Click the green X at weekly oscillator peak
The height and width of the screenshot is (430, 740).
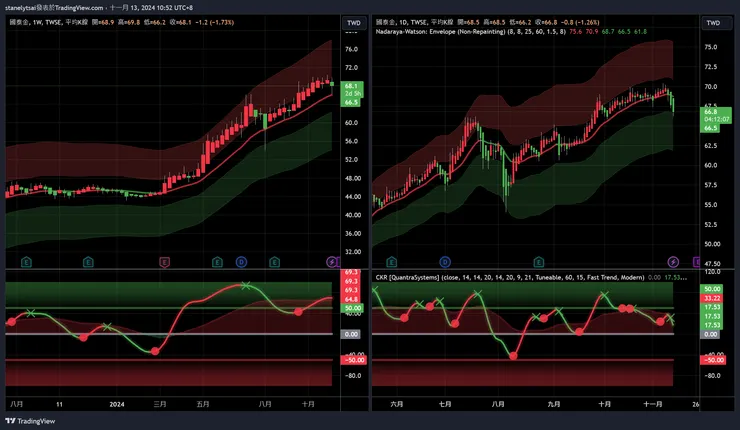tap(245, 286)
